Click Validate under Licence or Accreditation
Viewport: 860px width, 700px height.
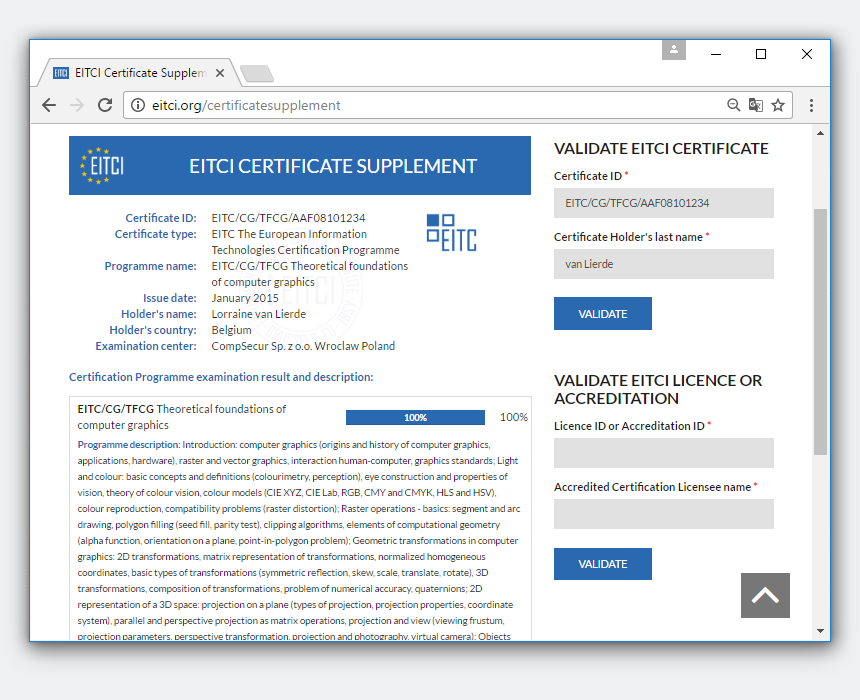pyautogui.click(x=602, y=564)
